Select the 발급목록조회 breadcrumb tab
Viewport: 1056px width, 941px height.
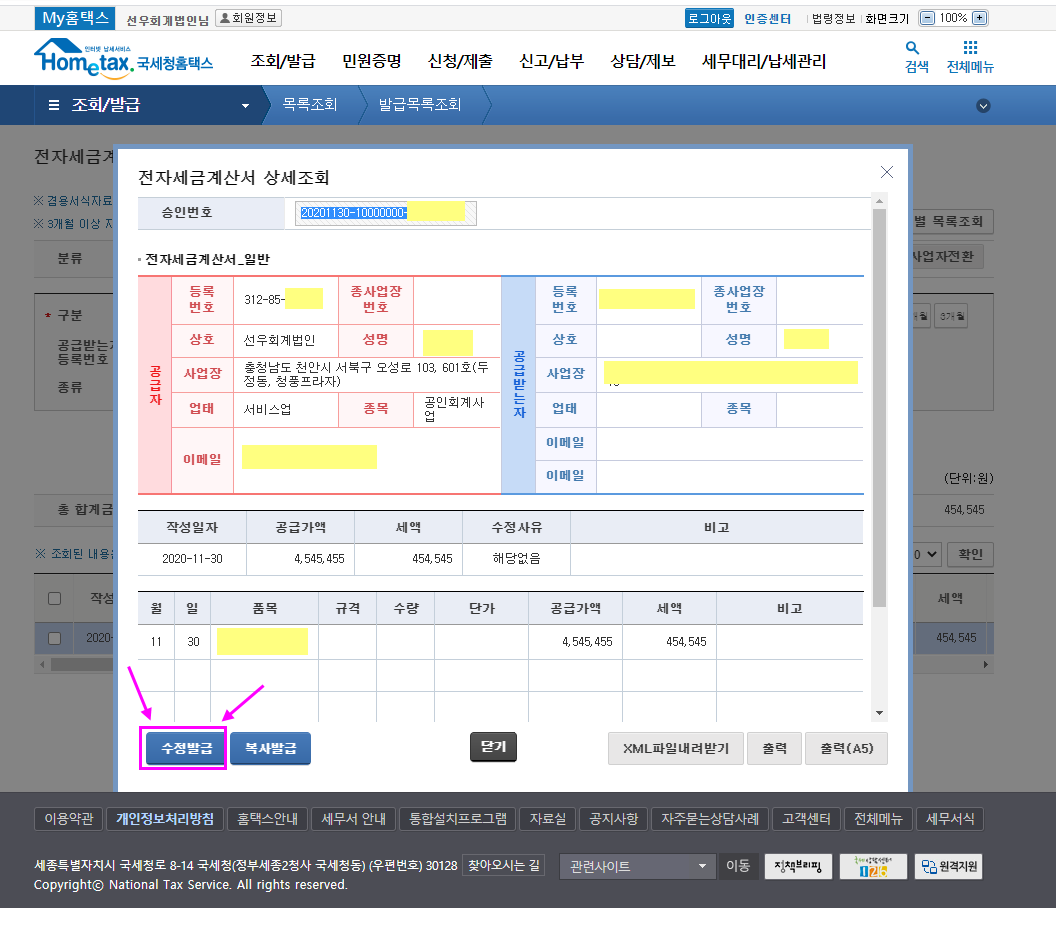tap(420, 104)
